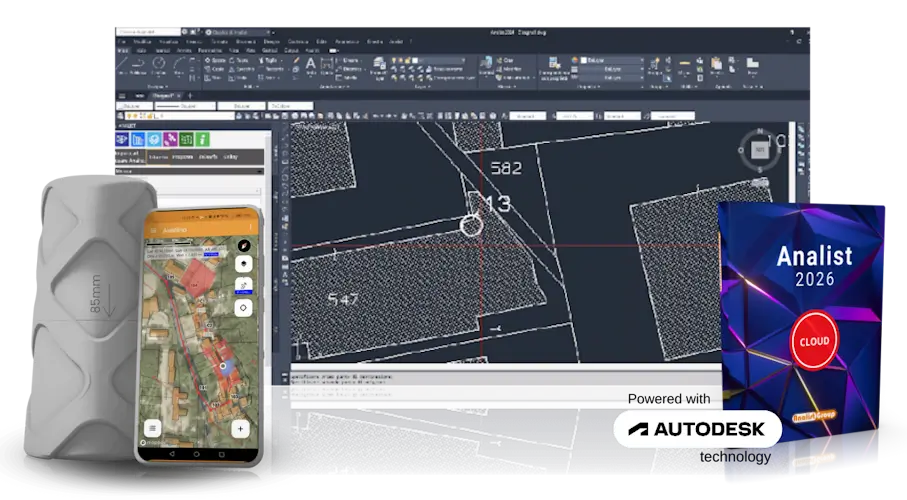The height and width of the screenshot is (500, 907).
Task: Open the pink satellite Analist icon
Action: 170,139
